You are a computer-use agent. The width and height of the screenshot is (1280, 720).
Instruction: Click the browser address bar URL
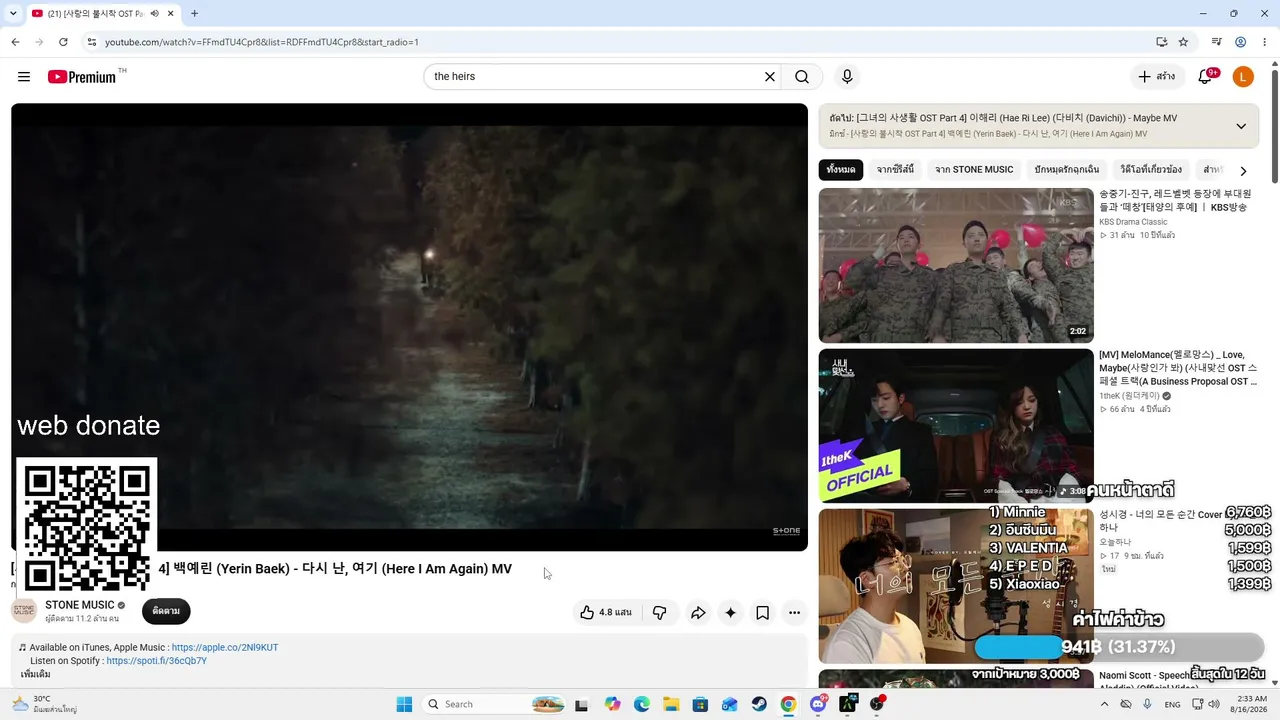[262, 42]
